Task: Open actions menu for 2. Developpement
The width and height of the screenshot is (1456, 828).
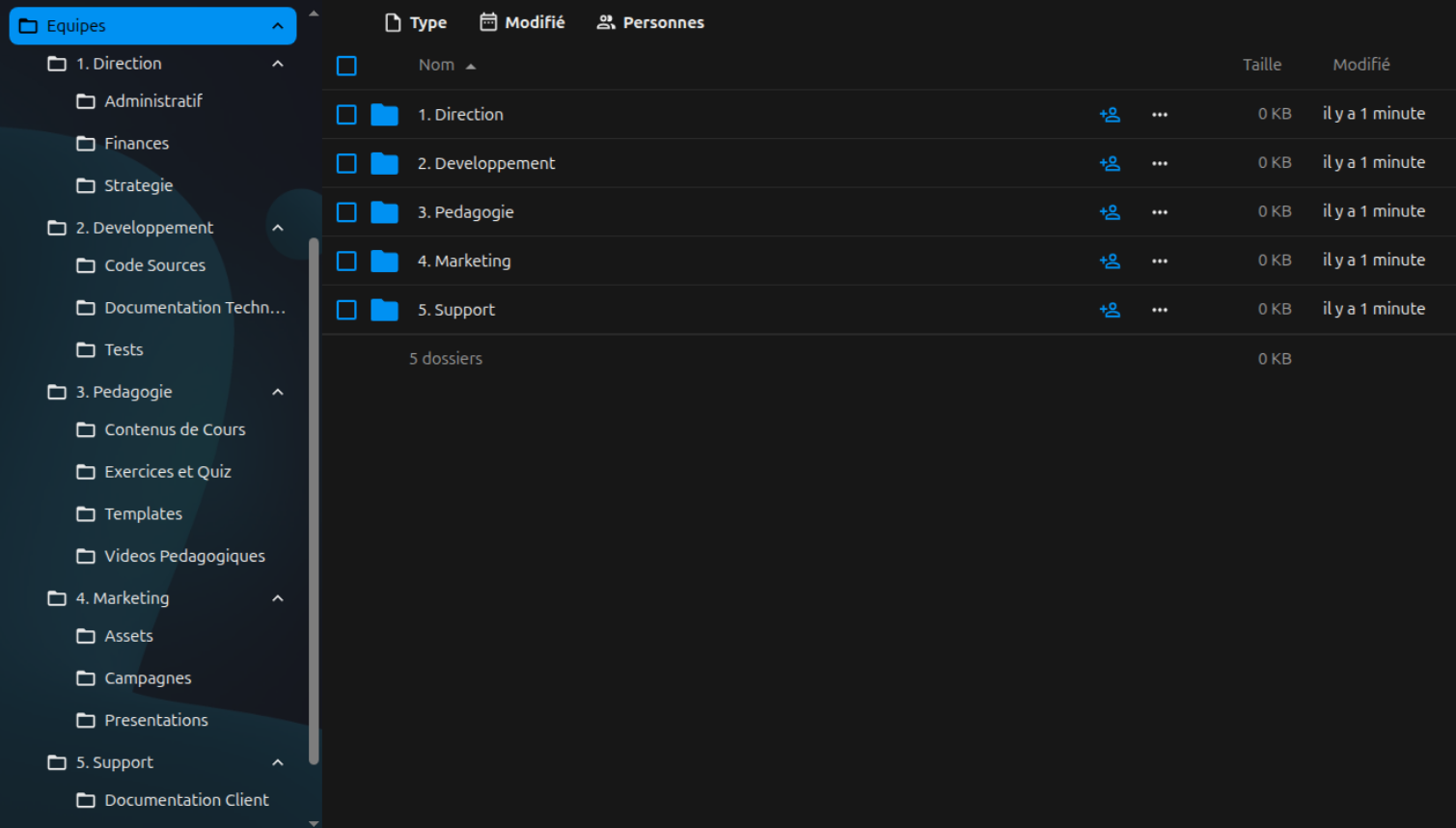Action: pos(1160,163)
